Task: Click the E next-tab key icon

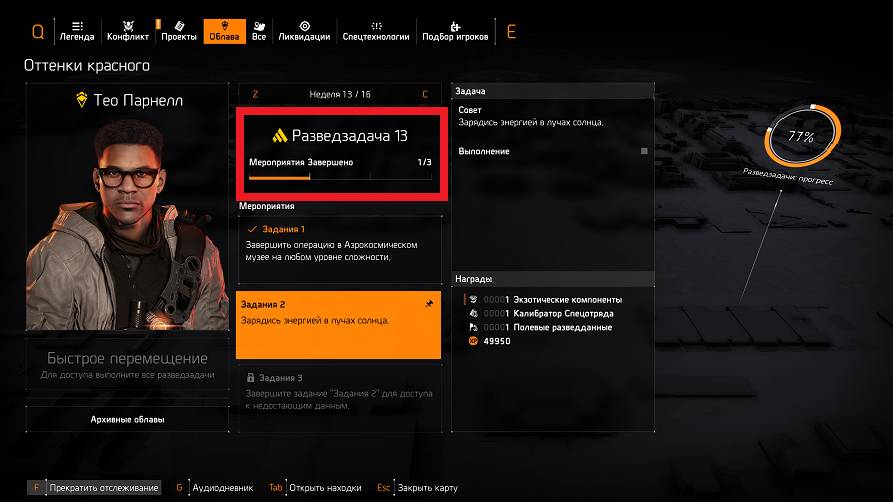Action: pos(511,32)
